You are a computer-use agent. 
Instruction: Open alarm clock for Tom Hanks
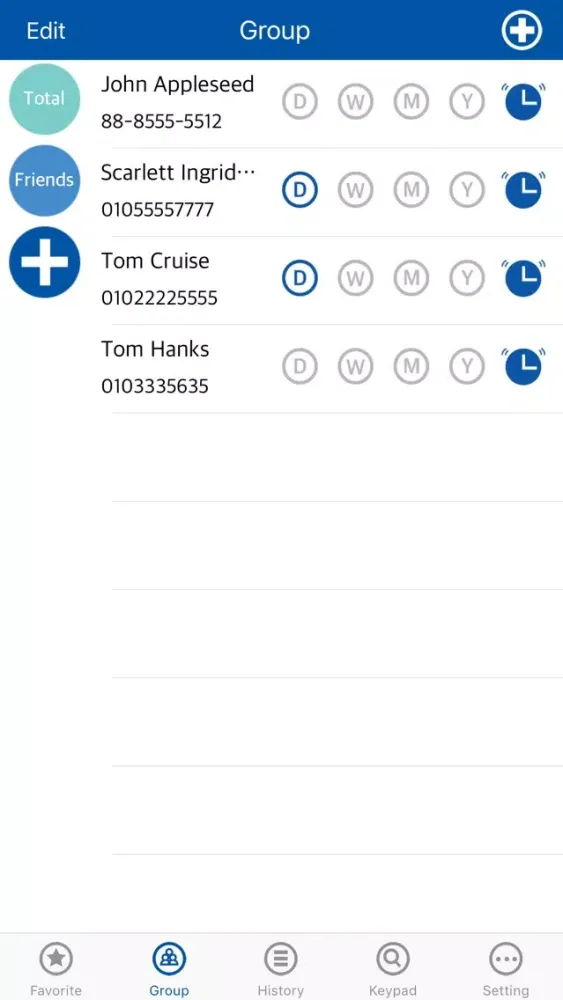523,367
